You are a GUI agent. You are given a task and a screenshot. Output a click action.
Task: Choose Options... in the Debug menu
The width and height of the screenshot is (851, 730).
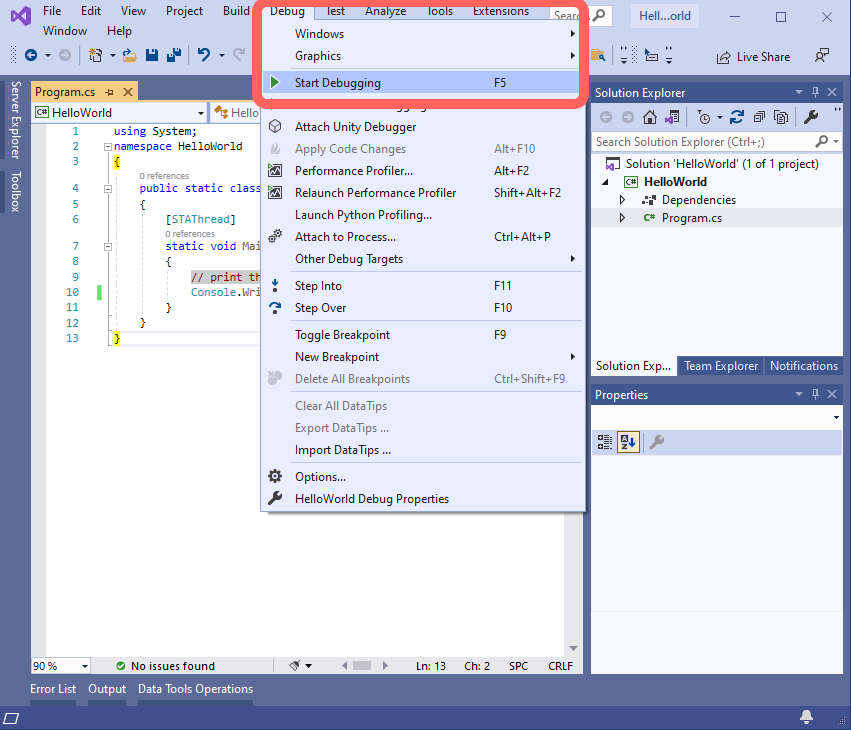[423, 477]
